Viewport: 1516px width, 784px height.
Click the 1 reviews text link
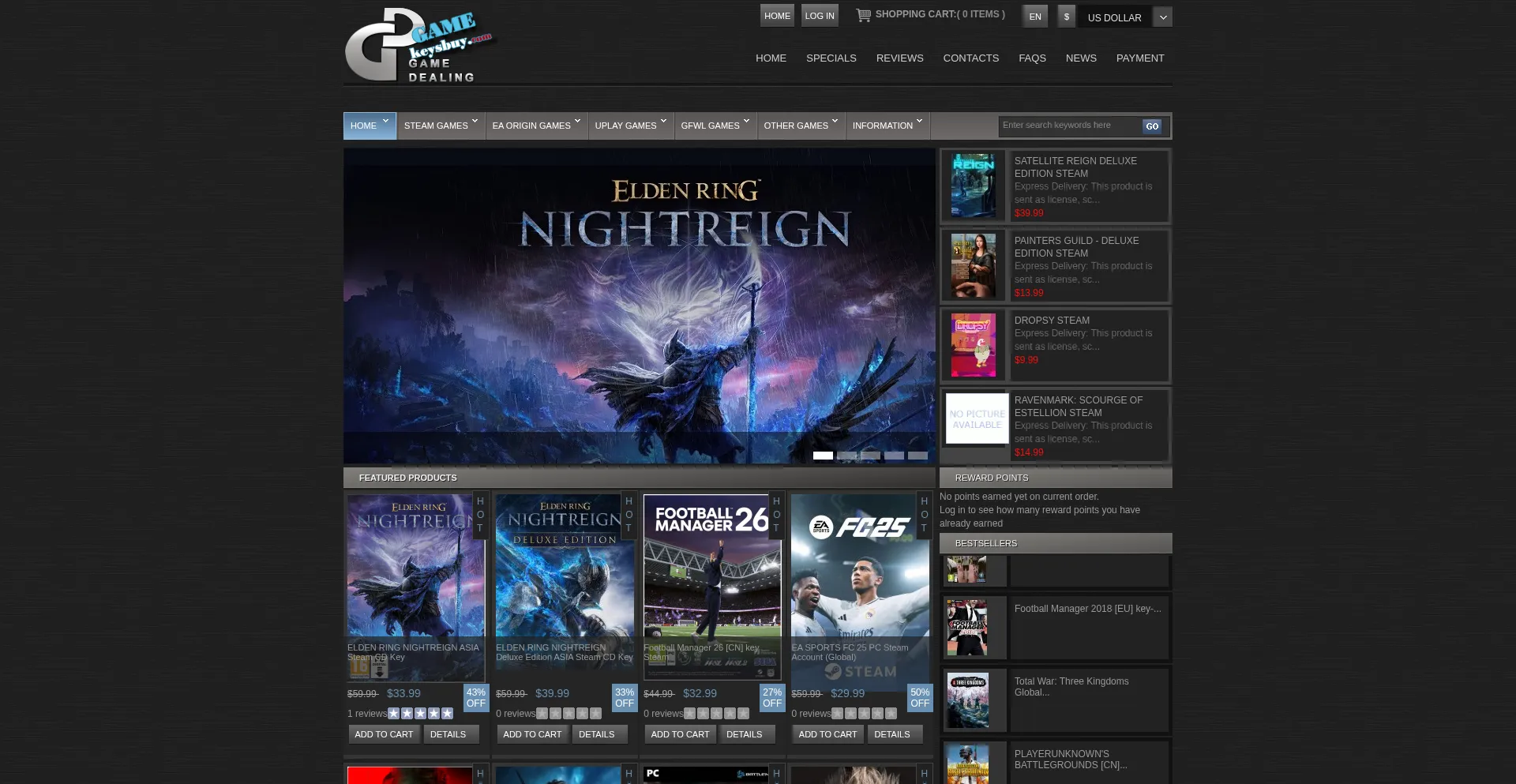click(x=367, y=714)
